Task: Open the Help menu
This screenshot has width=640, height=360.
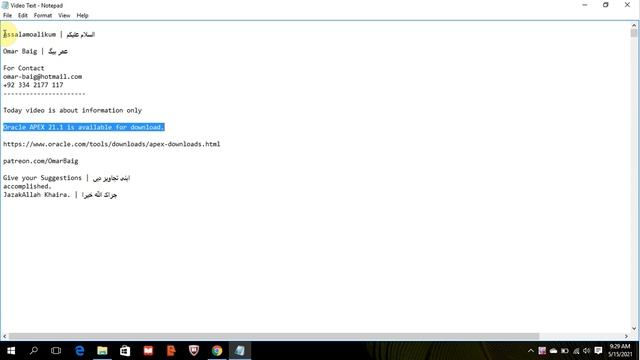Action: (82, 16)
